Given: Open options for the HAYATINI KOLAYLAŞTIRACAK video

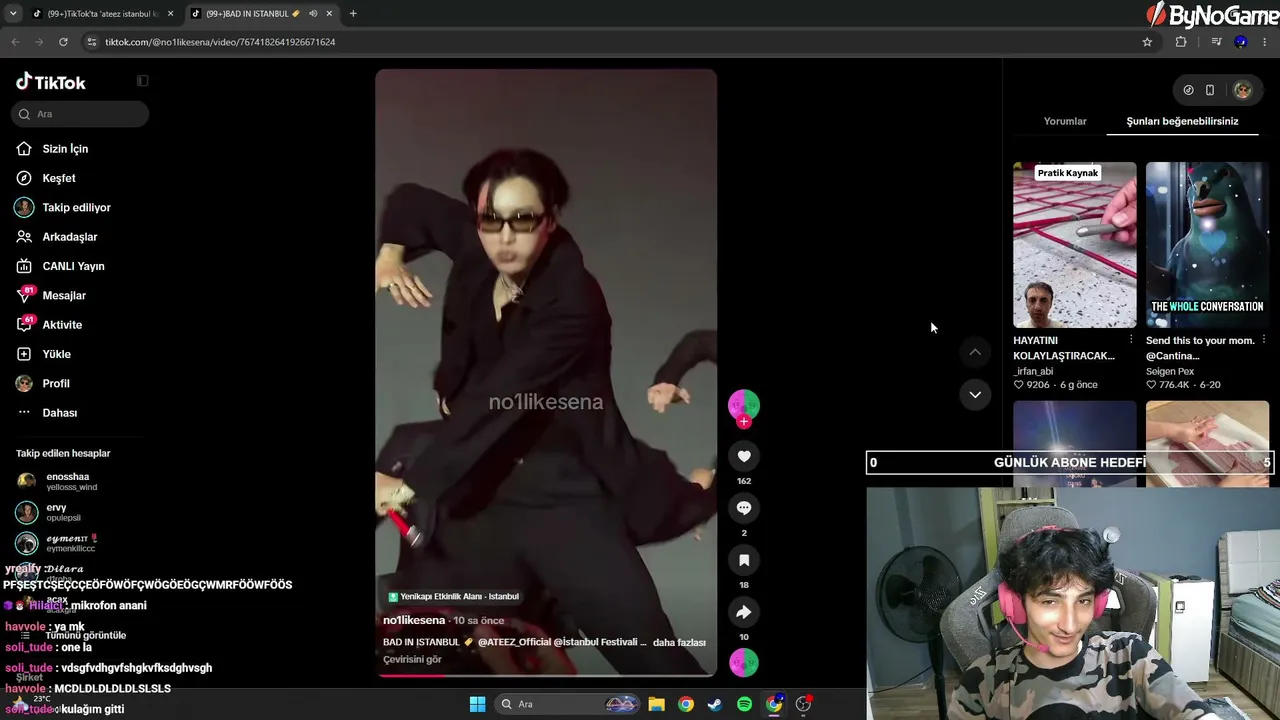Looking at the screenshot, I should tap(1131, 340).
